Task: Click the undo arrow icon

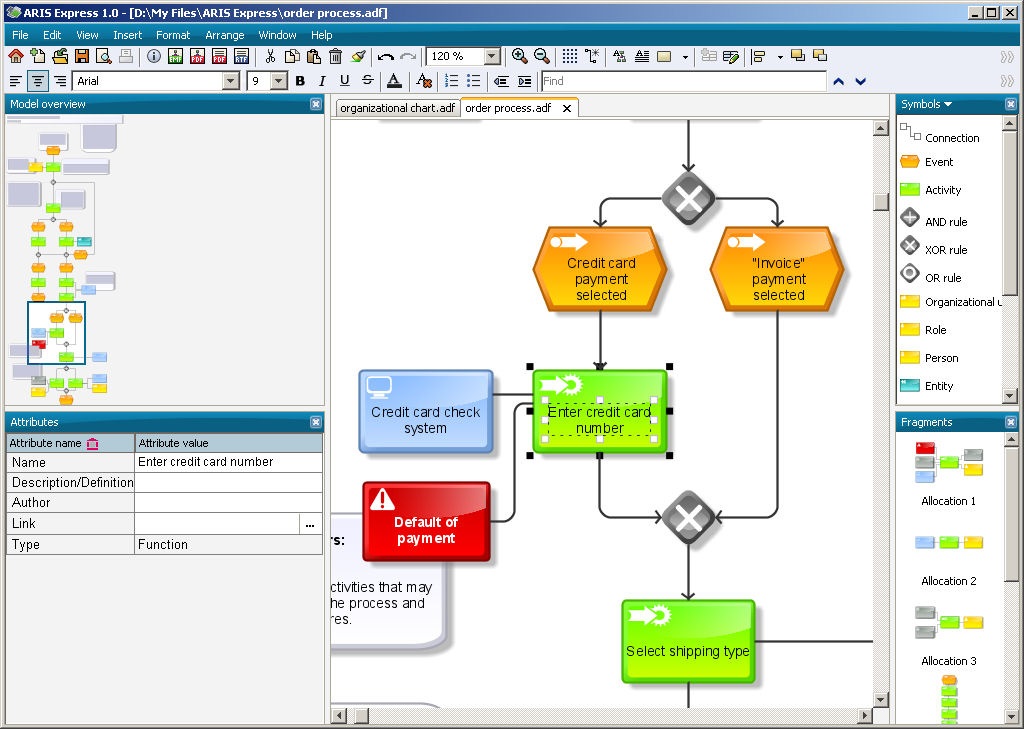Action: [386, 56]
